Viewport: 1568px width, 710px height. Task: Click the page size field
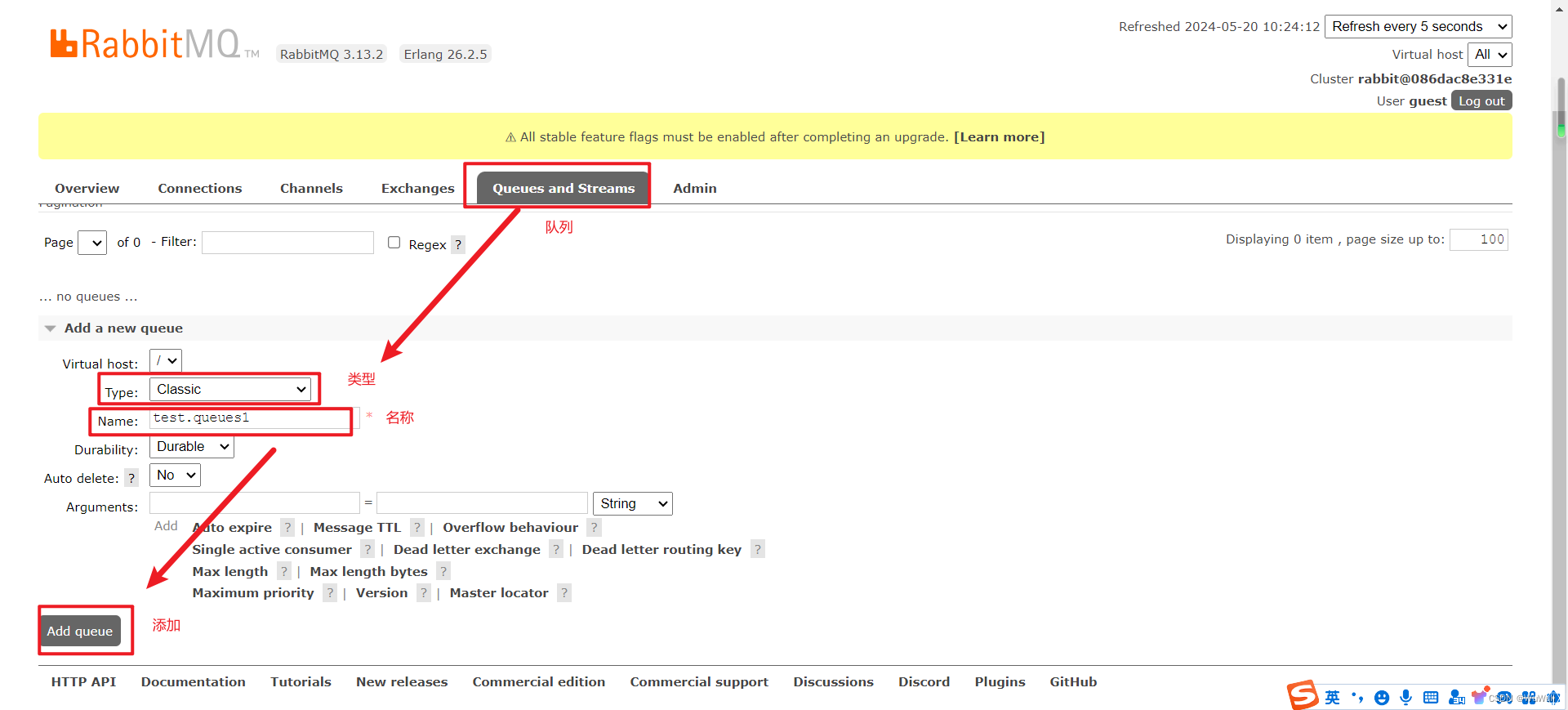tap(1479, 239)
